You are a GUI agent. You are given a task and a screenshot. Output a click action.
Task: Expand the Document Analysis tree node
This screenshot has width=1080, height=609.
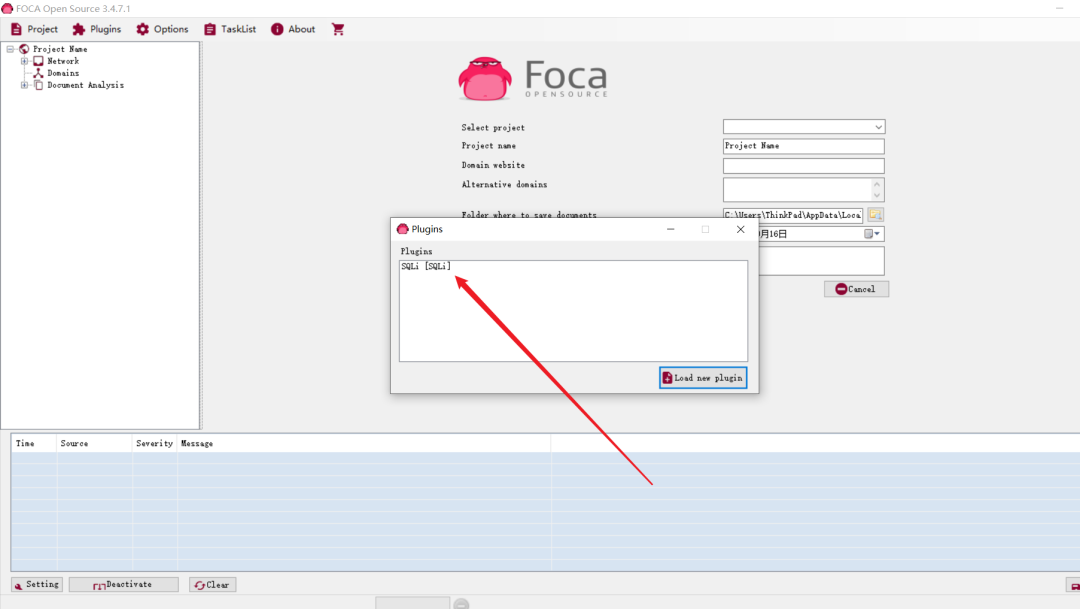(x=24, y=85)
